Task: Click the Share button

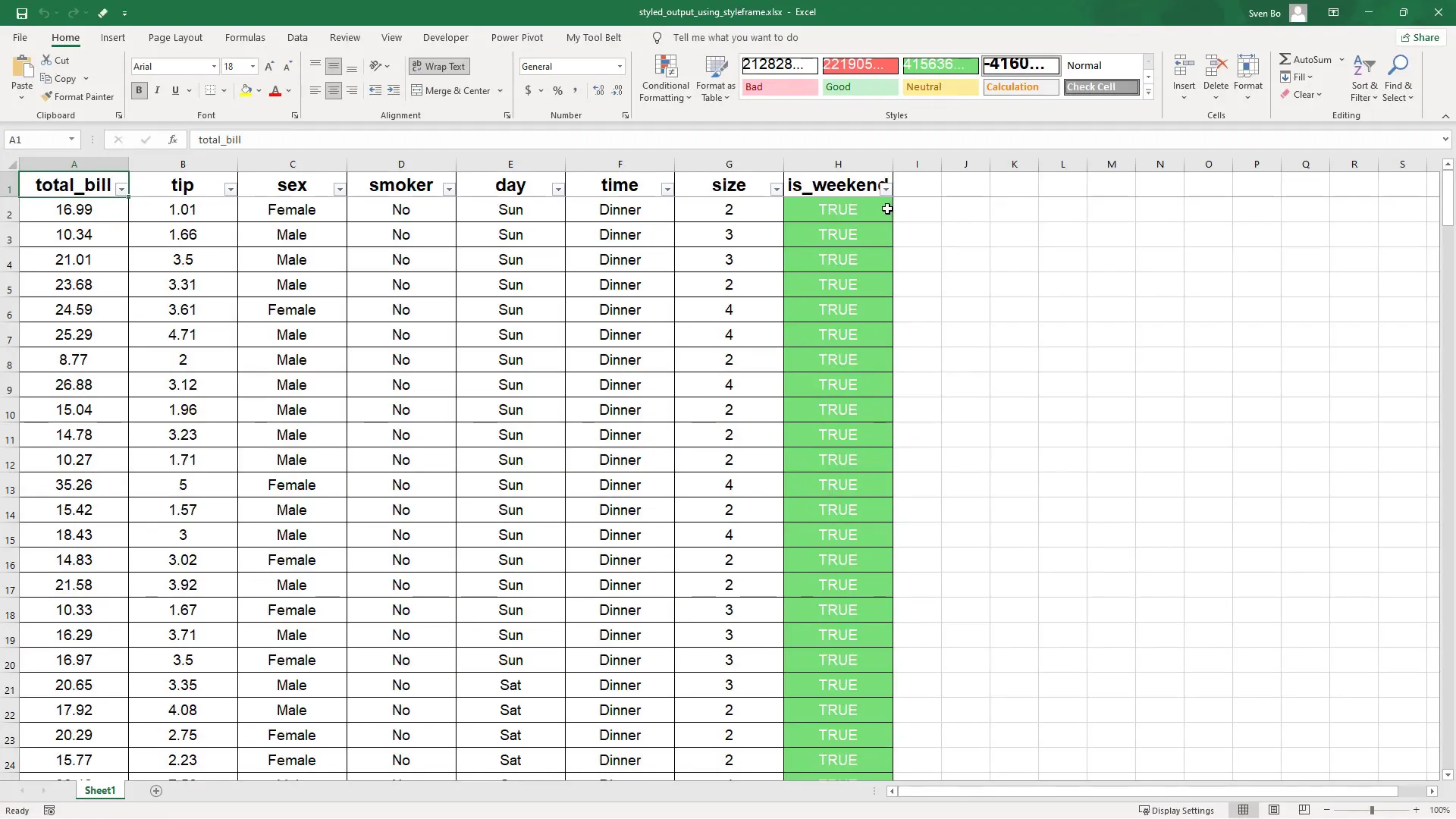Action: pos(1420,37)
